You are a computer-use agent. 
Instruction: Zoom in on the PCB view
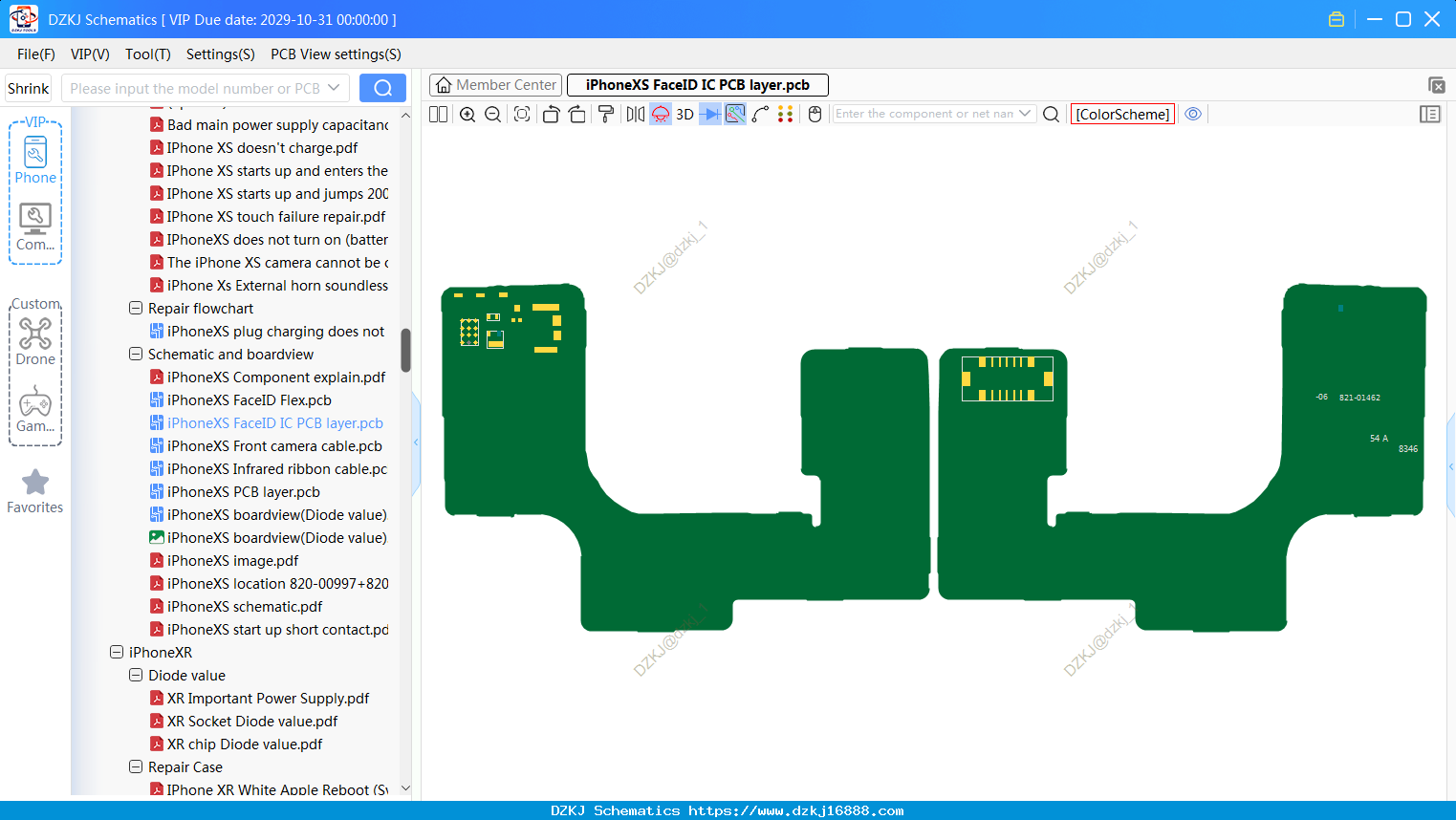point(467,115)
